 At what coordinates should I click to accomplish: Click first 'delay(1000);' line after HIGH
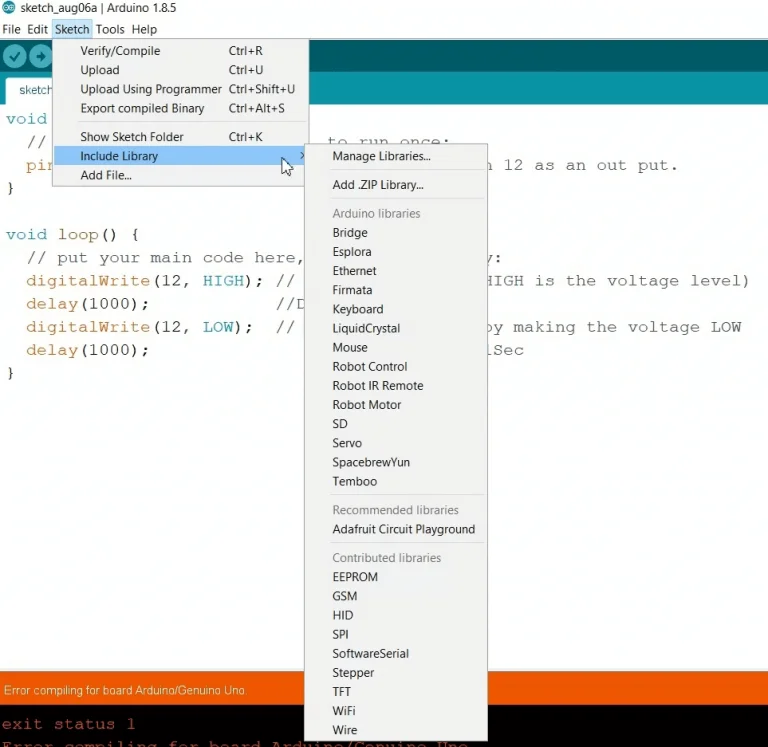click(x=87, y=304)
